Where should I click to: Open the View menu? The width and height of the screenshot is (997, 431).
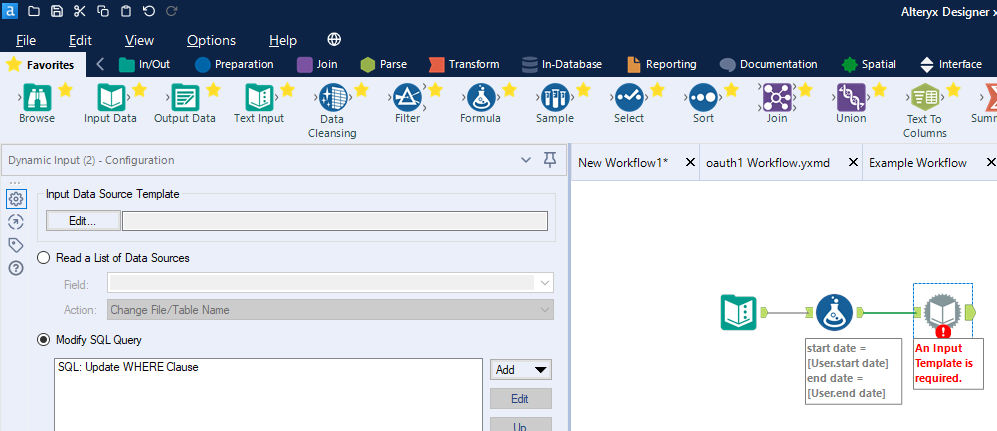point(139,40)
